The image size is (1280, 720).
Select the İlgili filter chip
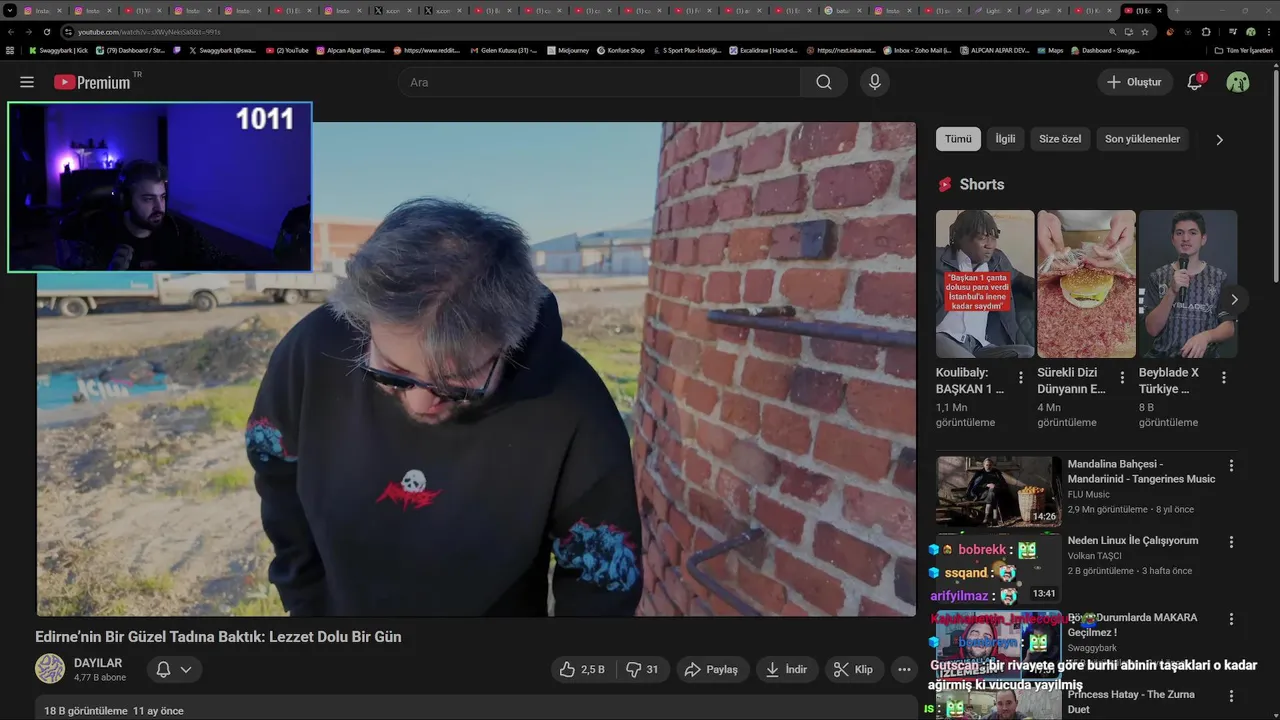pos(1005,139)
